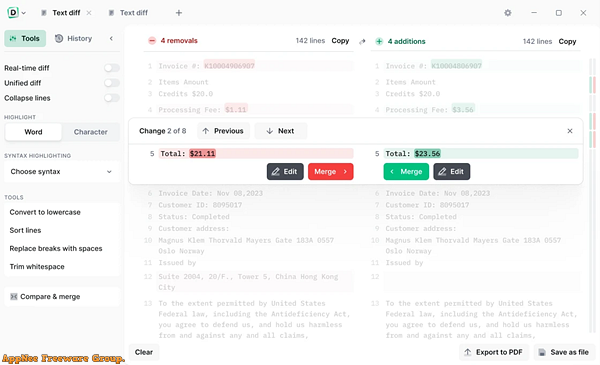600x365 pixels.
Task: Click Trim whitespace tool
Action: coord(37,267)
